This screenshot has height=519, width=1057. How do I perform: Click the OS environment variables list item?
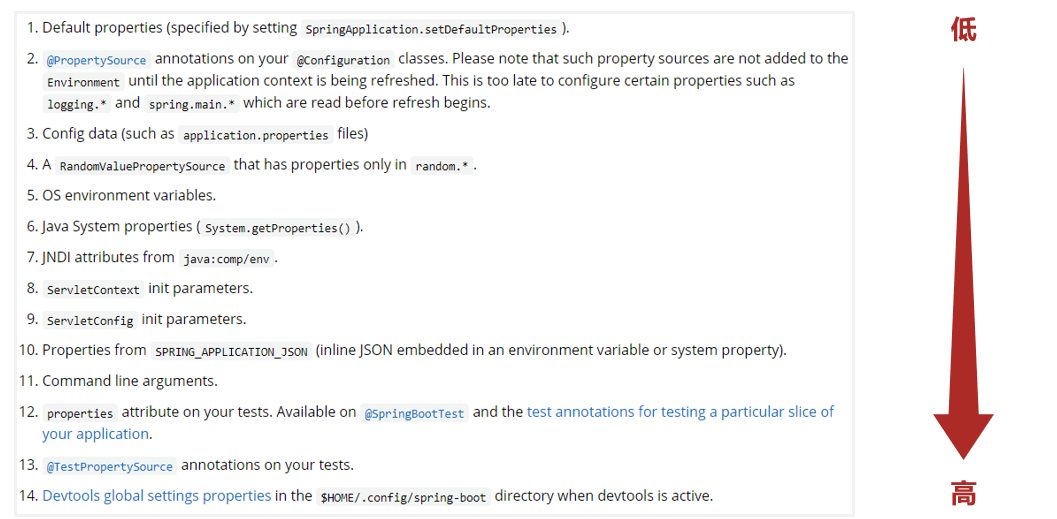click(x=129, y=196)
